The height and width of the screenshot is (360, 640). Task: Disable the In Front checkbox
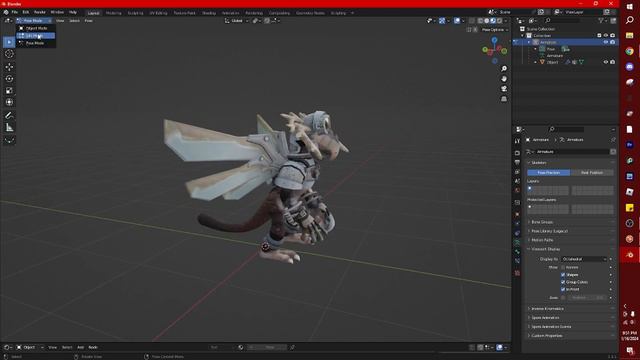pyautogui.click(x=563, y=289)
